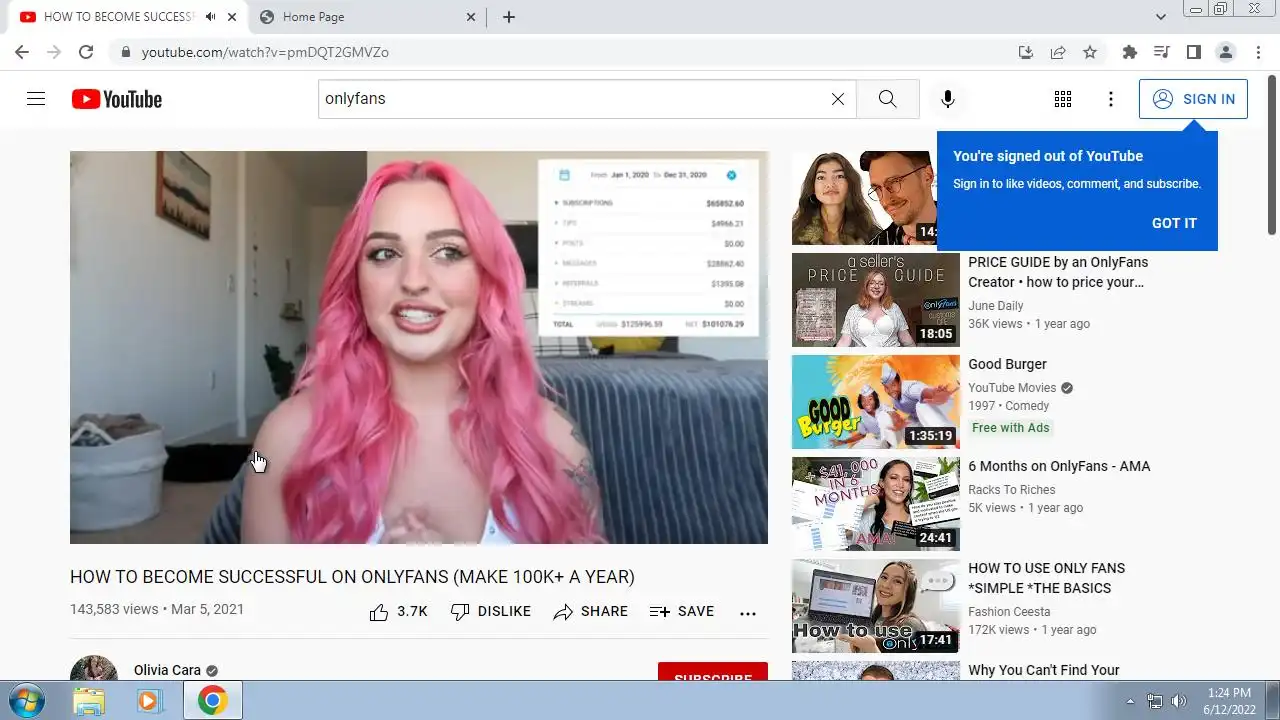Open HOW TO USE ONLY FANS title

[1046, 578]
